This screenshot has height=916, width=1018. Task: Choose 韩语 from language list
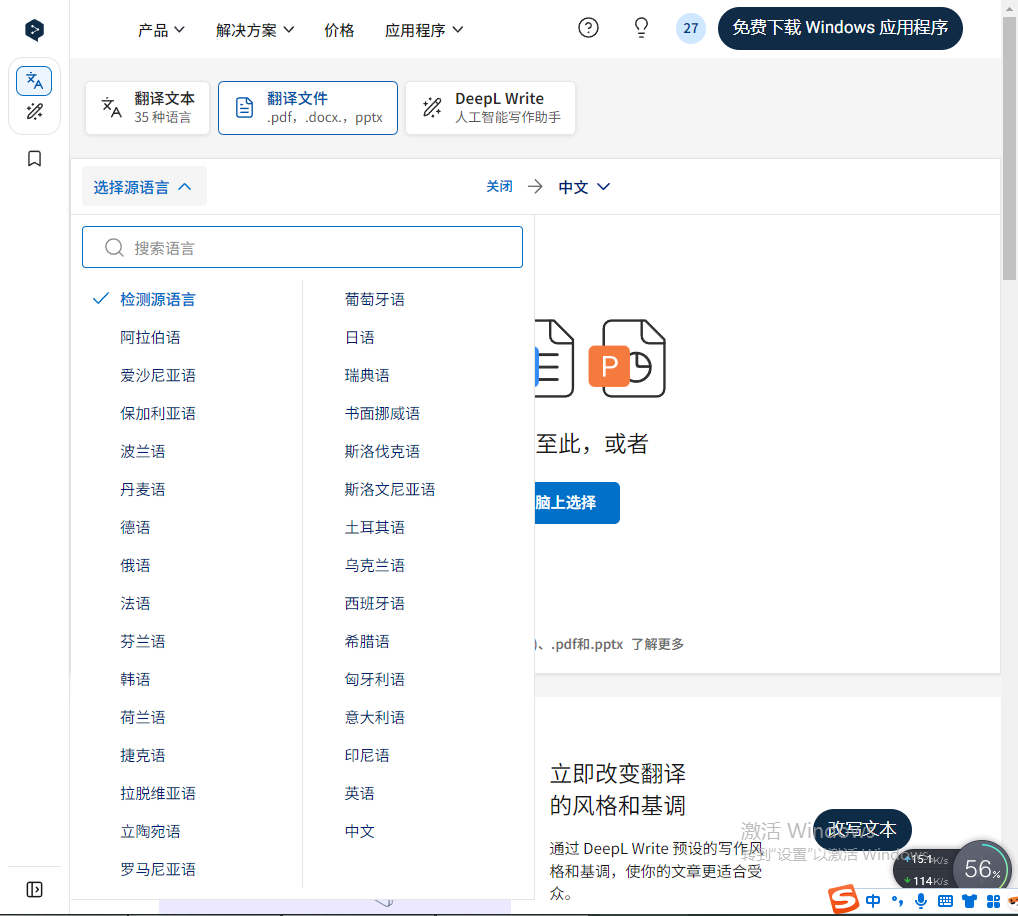(135, 680)
